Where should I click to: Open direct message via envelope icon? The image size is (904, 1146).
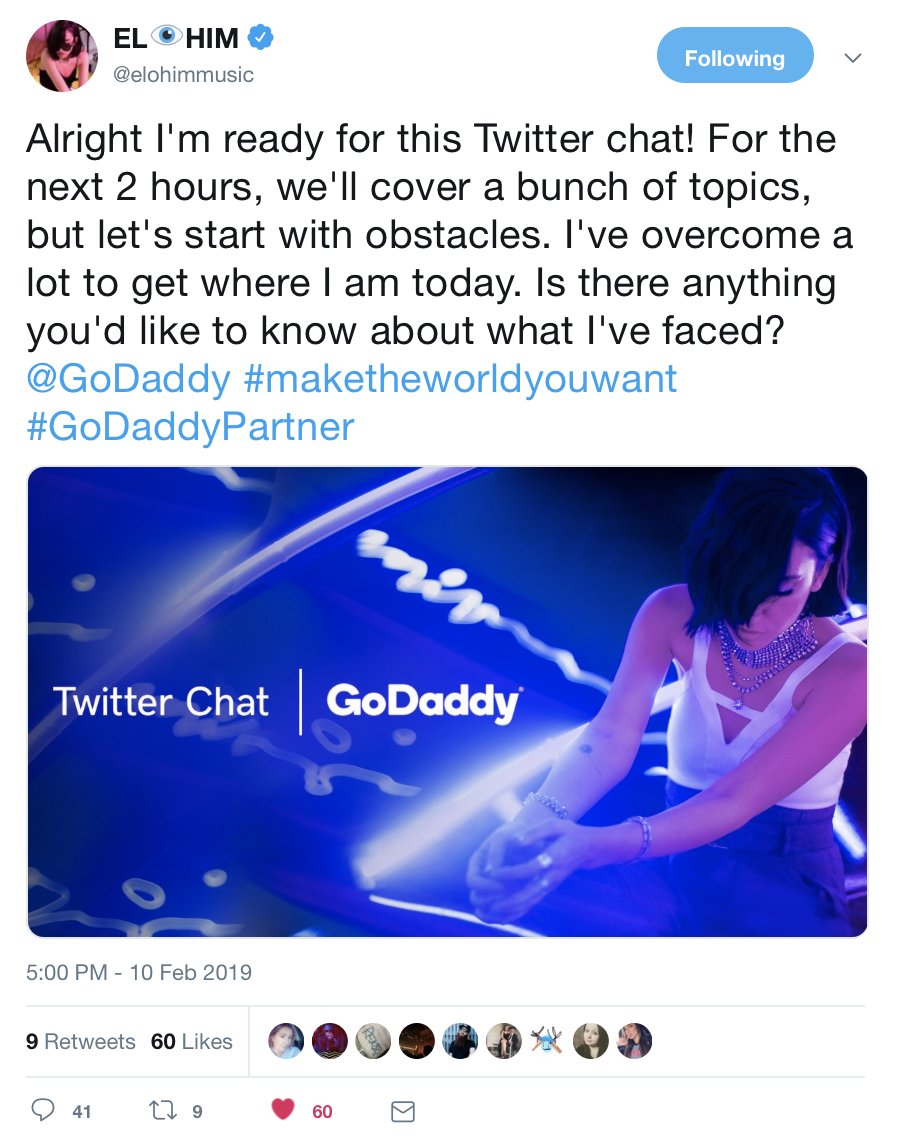pyautogui.click(x=402, y=1111)
